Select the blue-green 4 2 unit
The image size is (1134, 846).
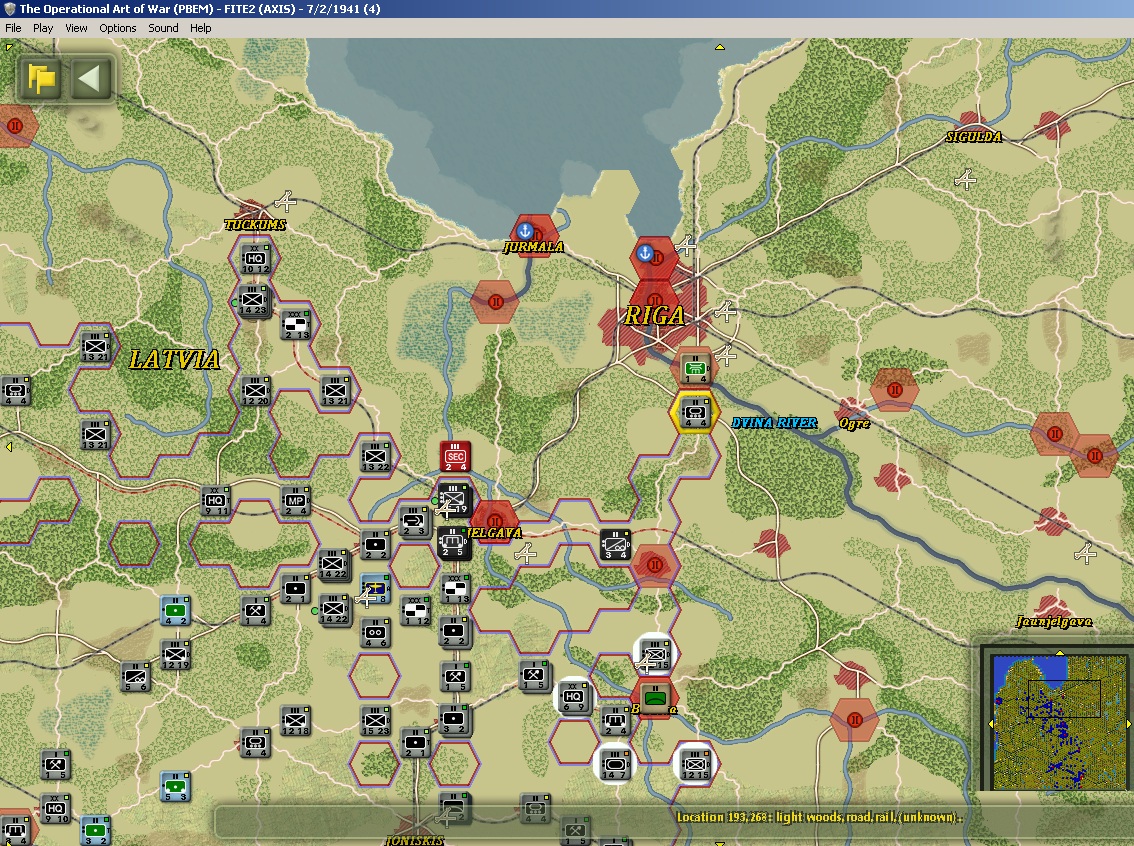[x=175, y=610]
